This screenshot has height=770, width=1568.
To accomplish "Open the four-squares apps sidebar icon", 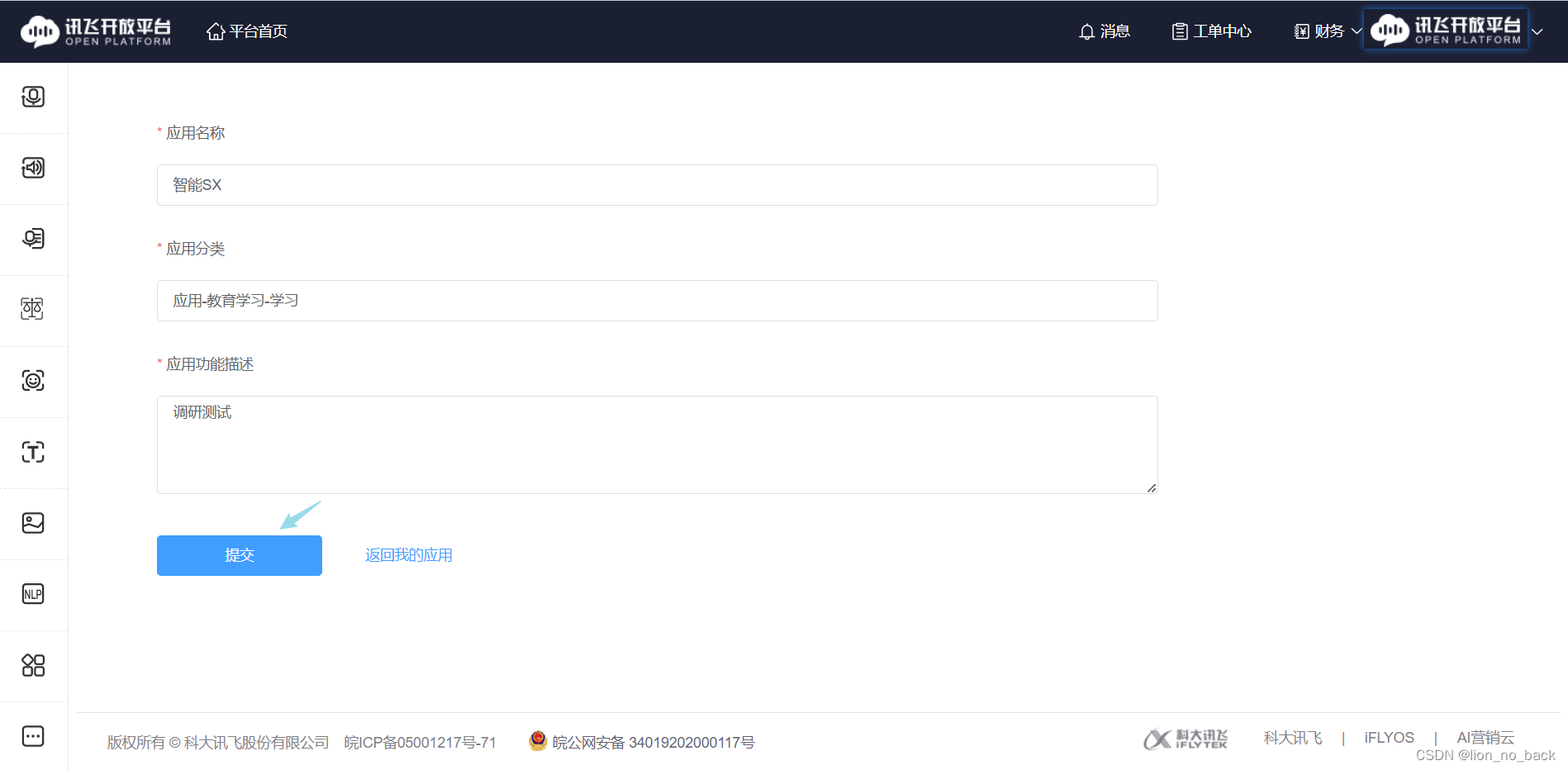I will pos(33,665).
